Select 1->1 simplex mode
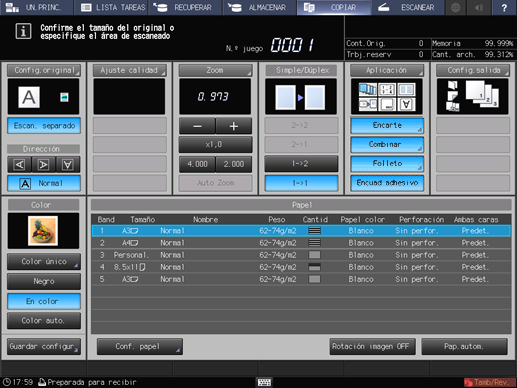This screenshot has height=388, width=517. [301, 183]
